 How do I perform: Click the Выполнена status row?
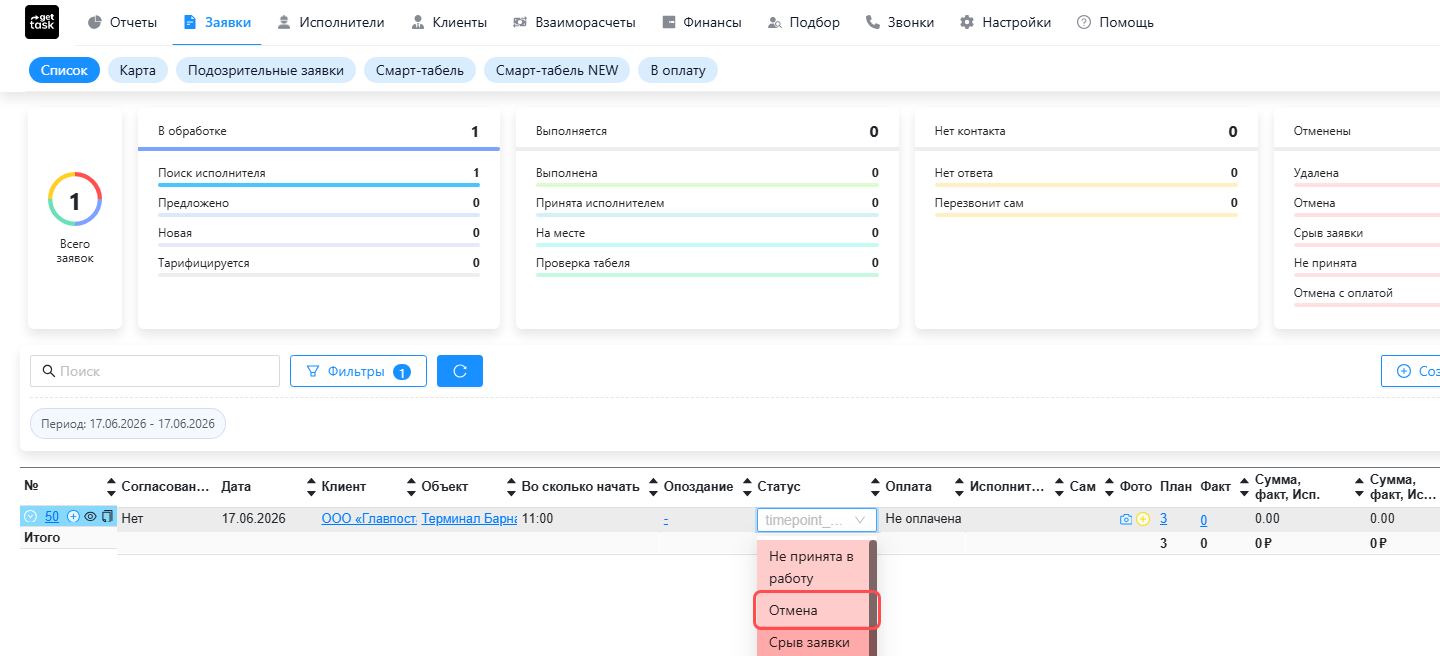tap(707, 175)
